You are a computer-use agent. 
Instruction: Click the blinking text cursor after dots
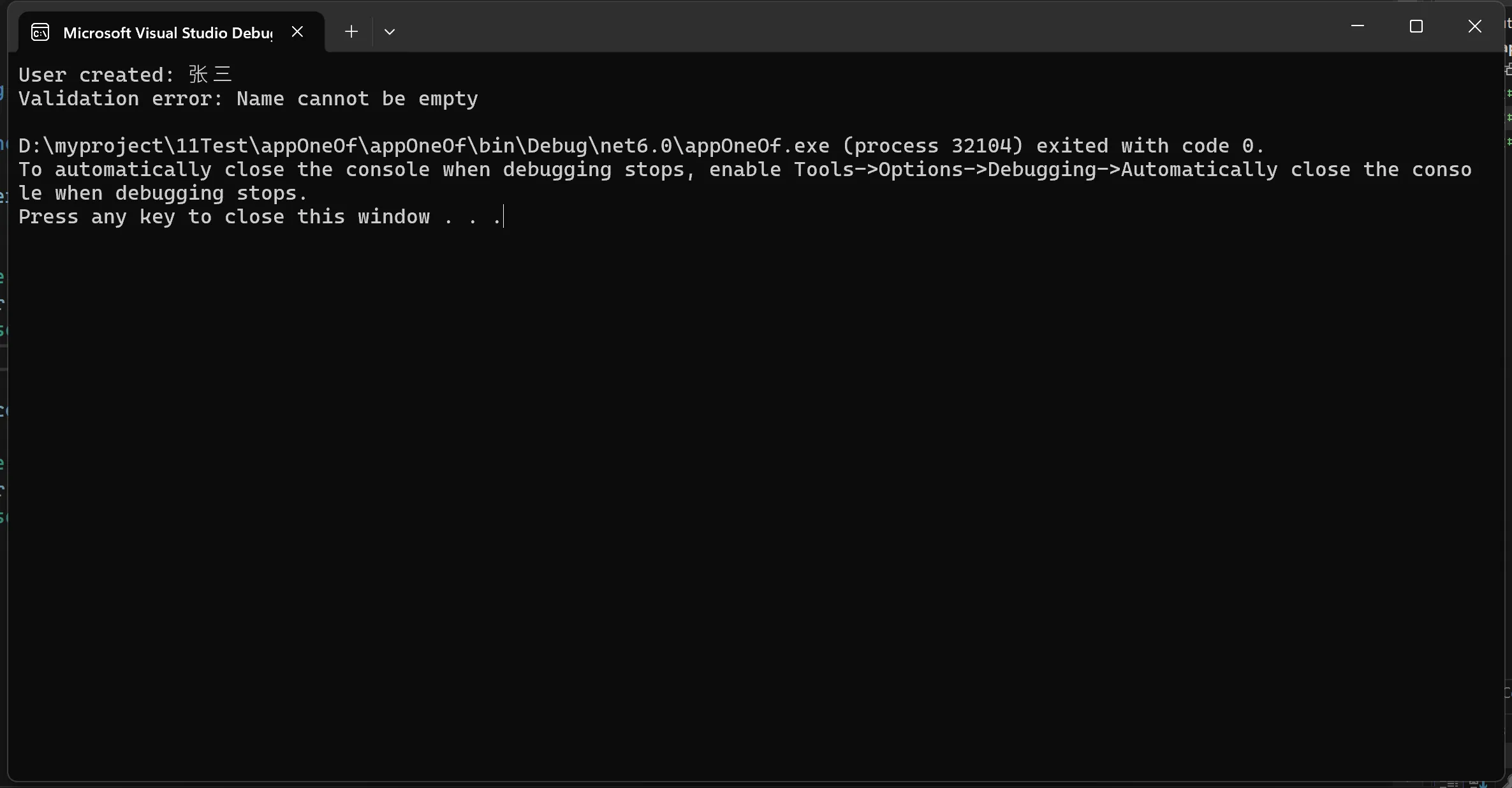[504, 217]
